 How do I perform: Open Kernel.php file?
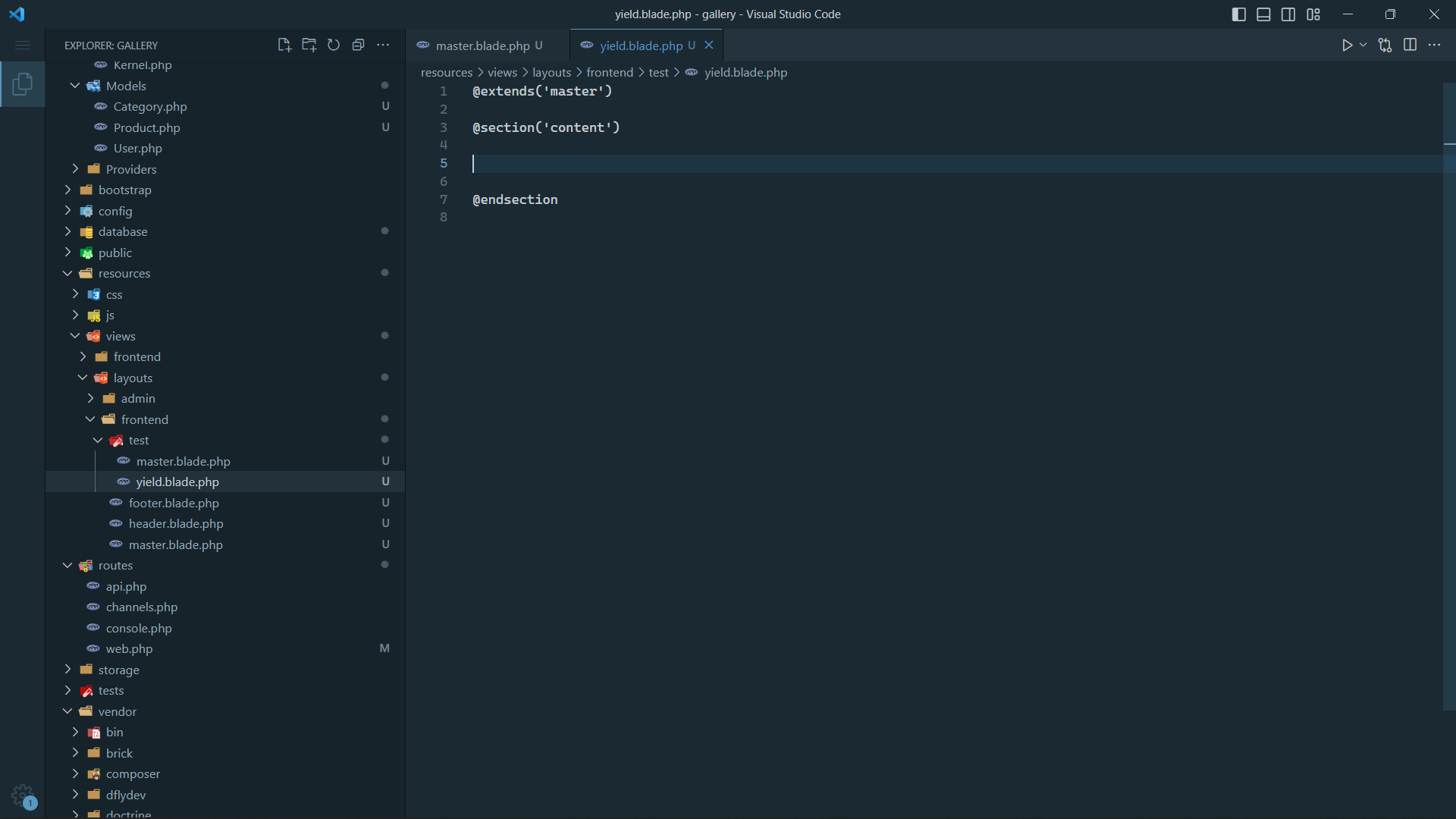pos(225,65)
